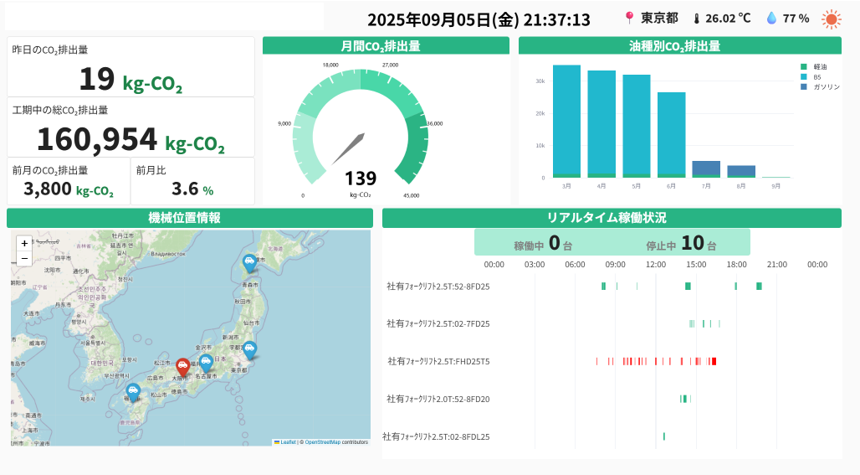Click the 18:00 timeline axis label
The image size is (860, 475).
coord(737,264)
